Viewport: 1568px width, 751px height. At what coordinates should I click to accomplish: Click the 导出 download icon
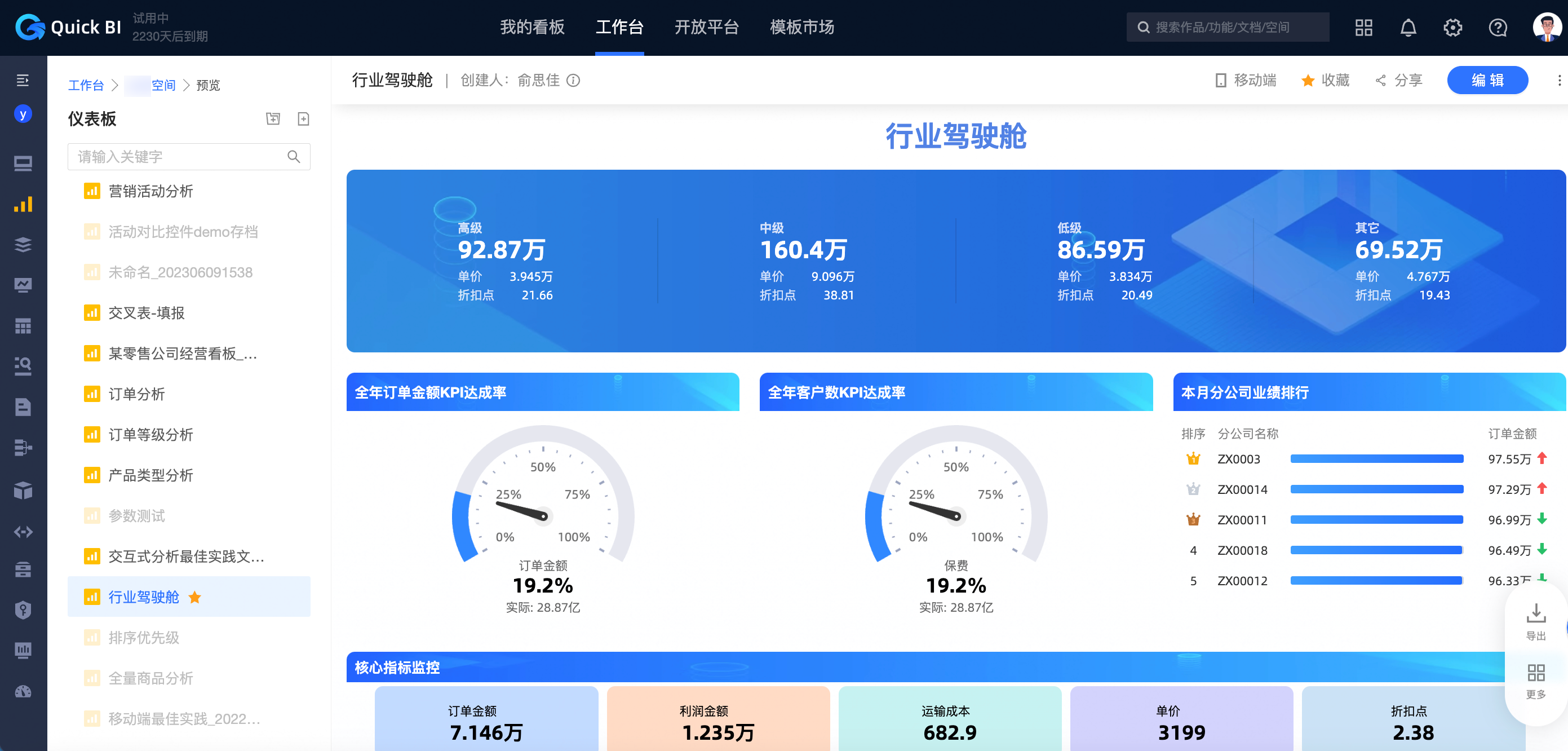1536,614
